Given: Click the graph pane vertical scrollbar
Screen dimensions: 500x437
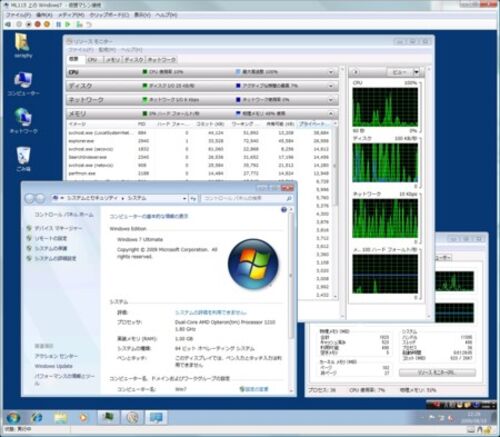Looking at the screenshot, I should coord(429,192).
